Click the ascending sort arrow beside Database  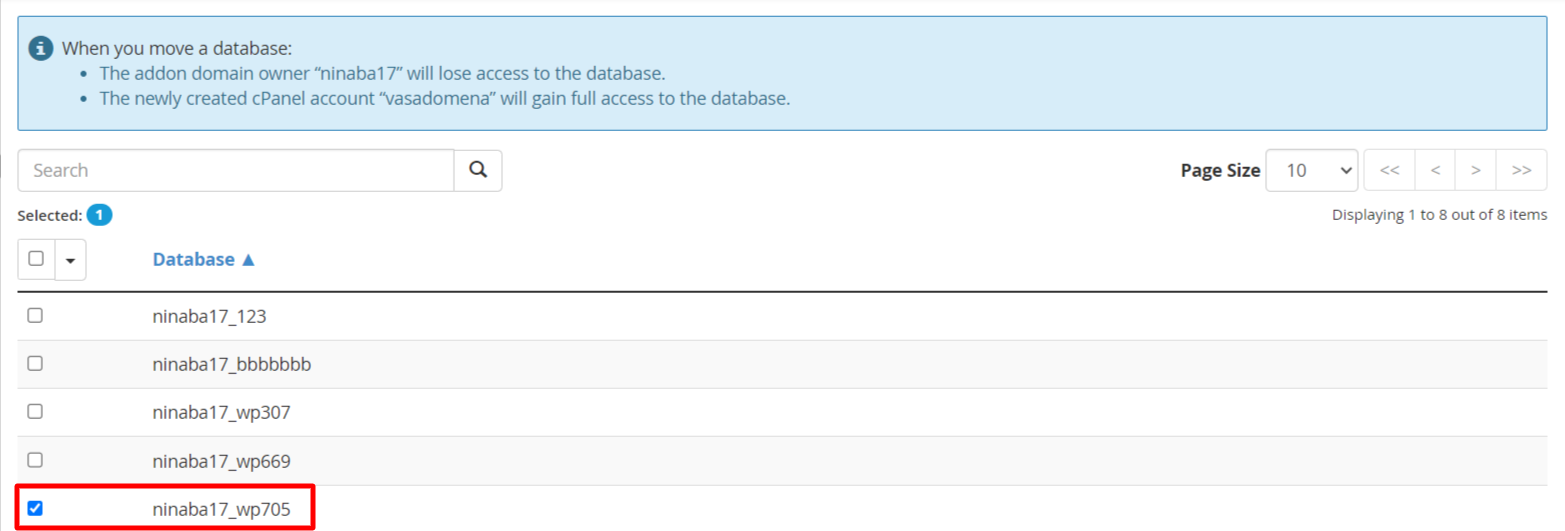tap(249, 259)
